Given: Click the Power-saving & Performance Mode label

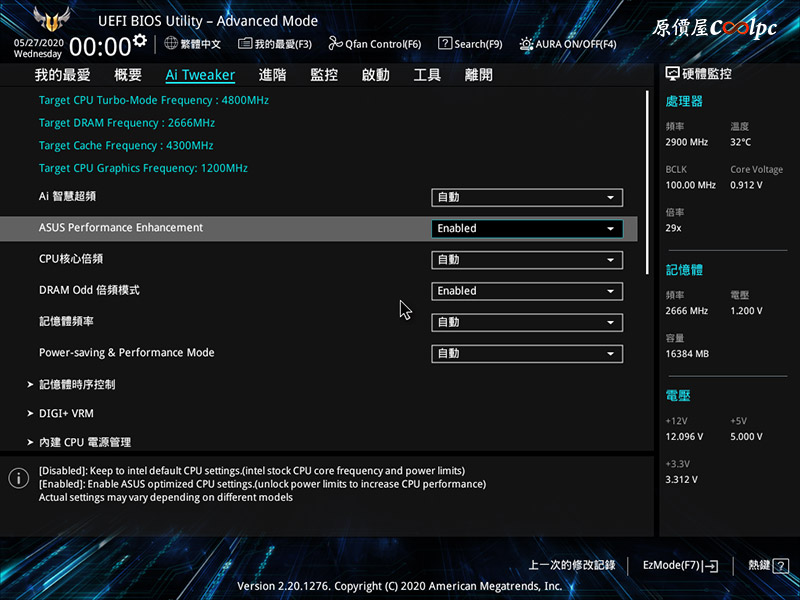Looking at the screenshot, I should pyautogui.click(x=127, y=353).
